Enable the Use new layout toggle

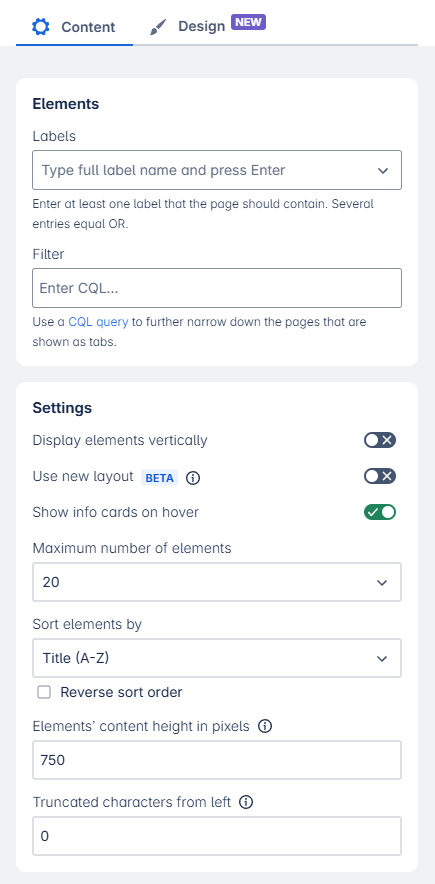click(x=380, y=476)
